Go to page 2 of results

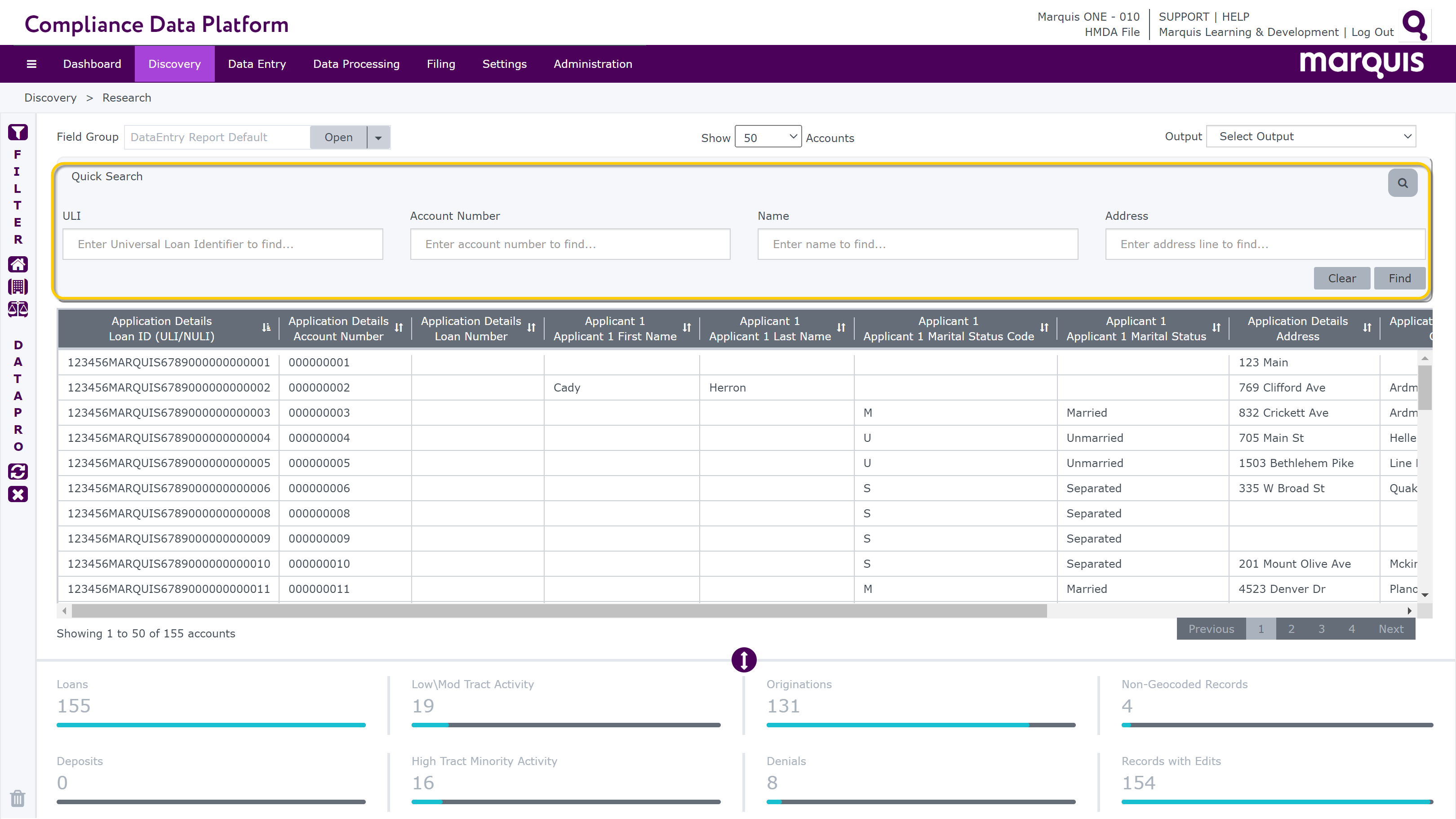[x=1291, y=629]
